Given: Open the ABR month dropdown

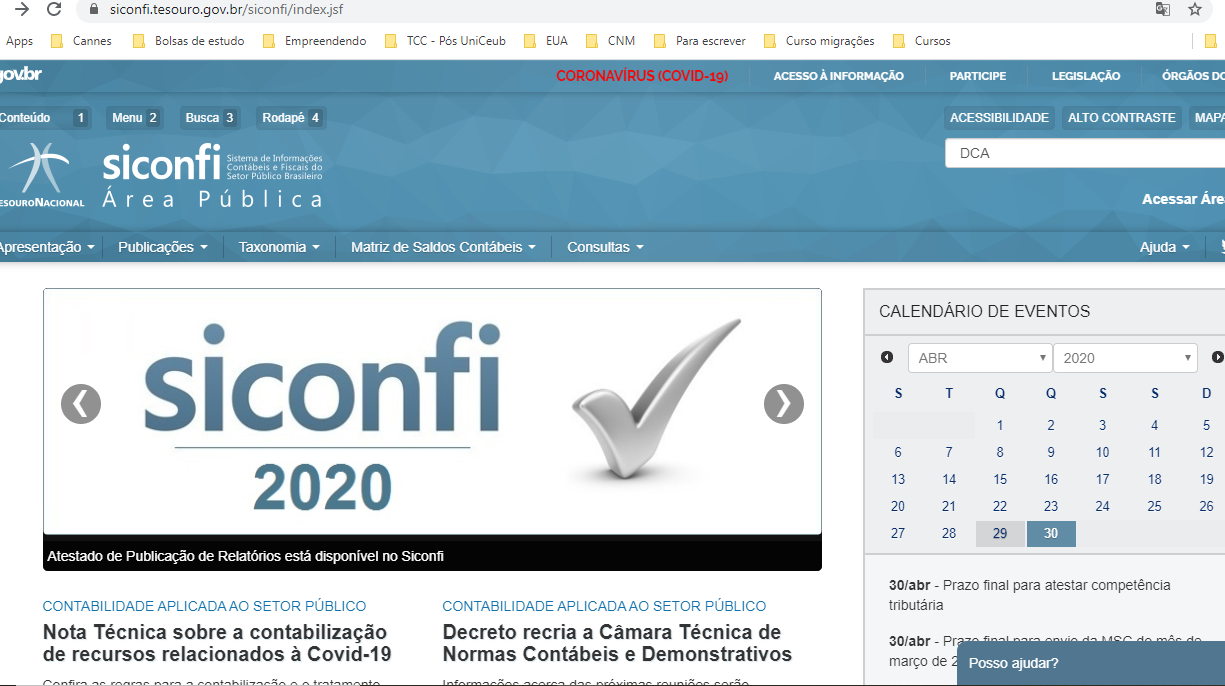Looking at the screenshot, I should 980,358.
